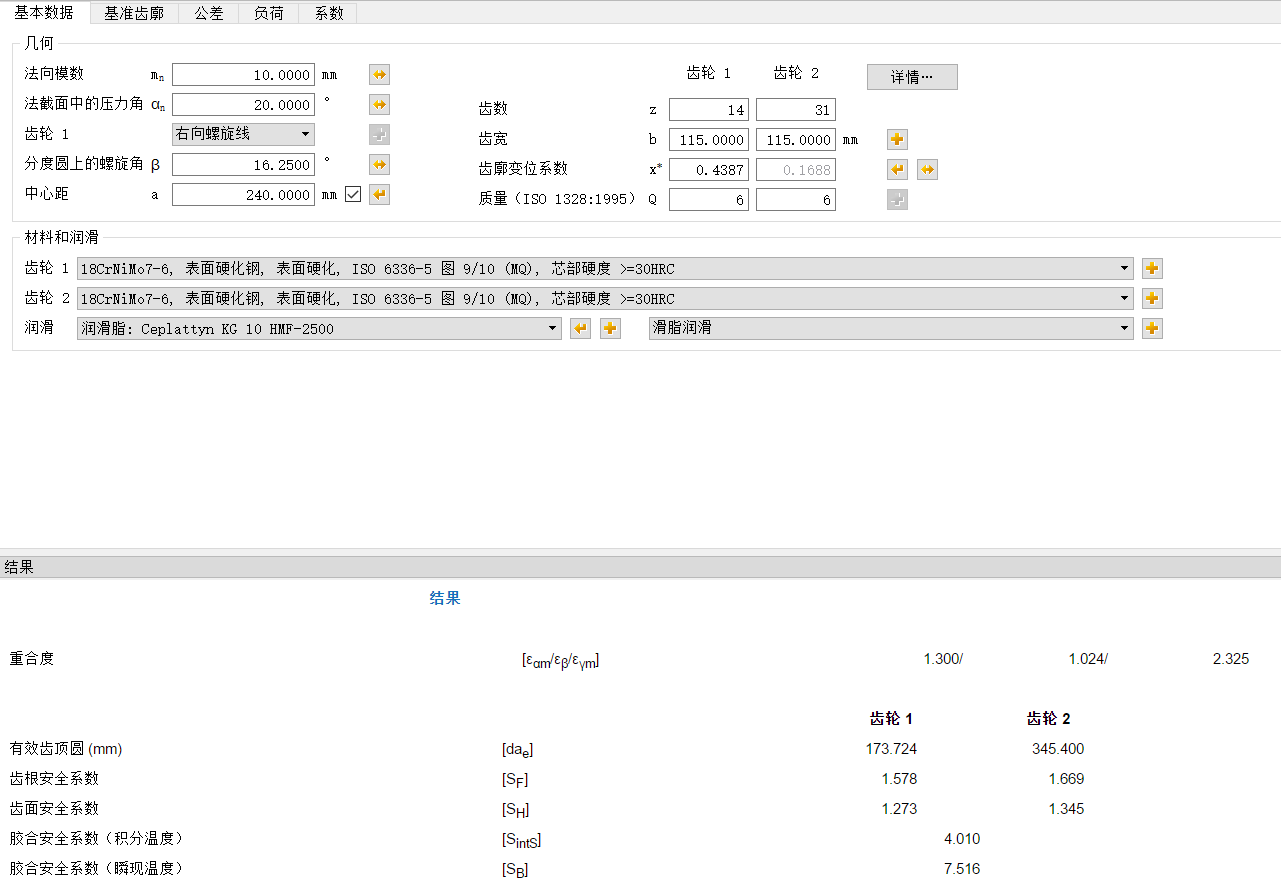The image size is (1281, 893).
Task: Click the total contact ratio value 2.325
Action: (x=1230, y=659)
